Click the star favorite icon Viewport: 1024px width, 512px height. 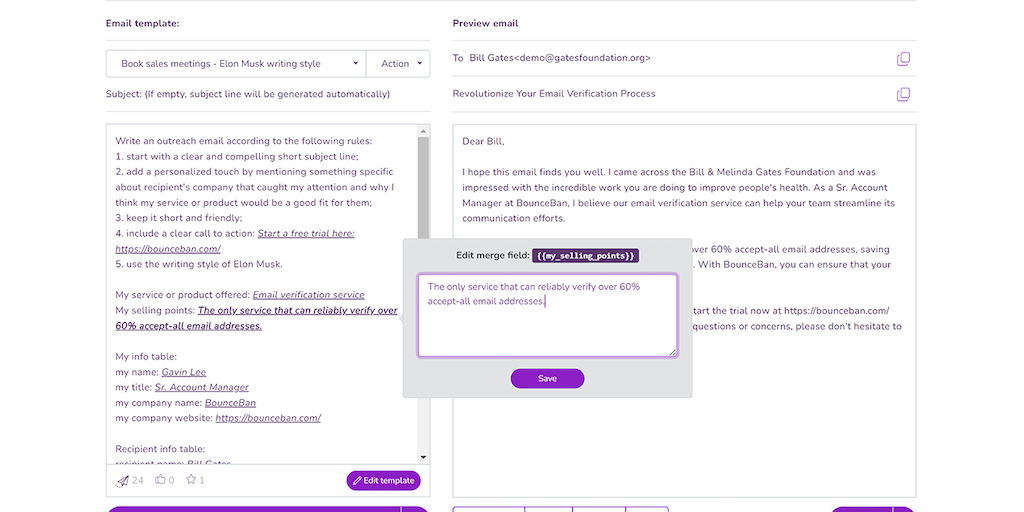[x=190, y=481]
